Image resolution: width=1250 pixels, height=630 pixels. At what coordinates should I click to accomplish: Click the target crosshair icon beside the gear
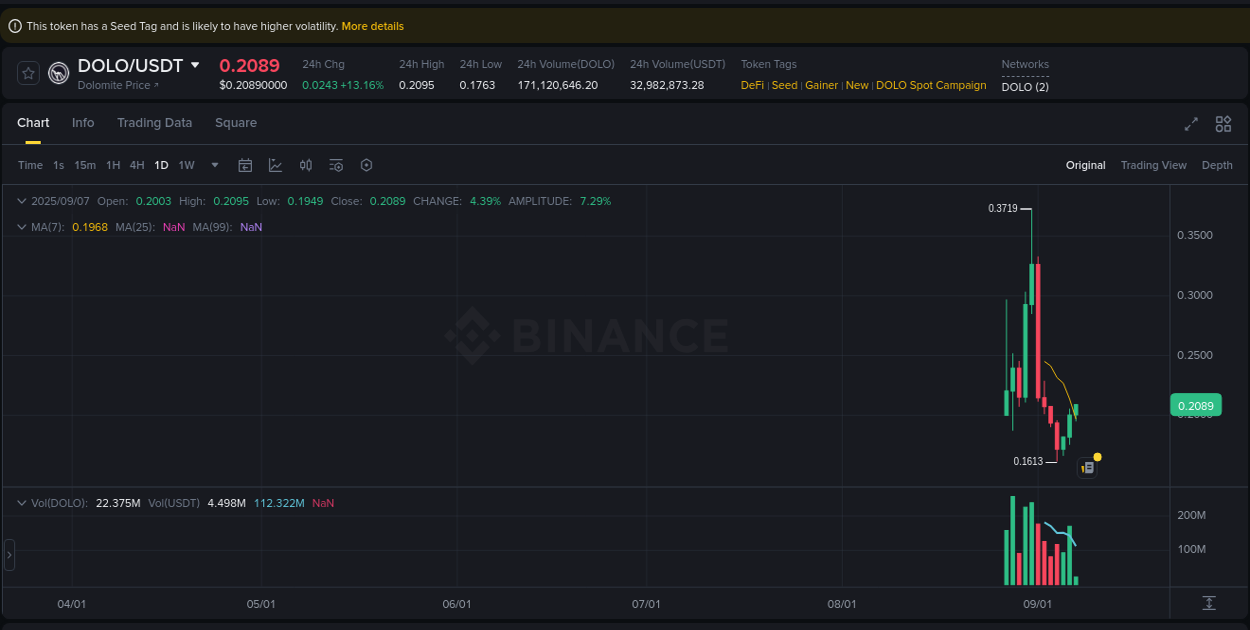pyautogui.click(x=366, y=165)
